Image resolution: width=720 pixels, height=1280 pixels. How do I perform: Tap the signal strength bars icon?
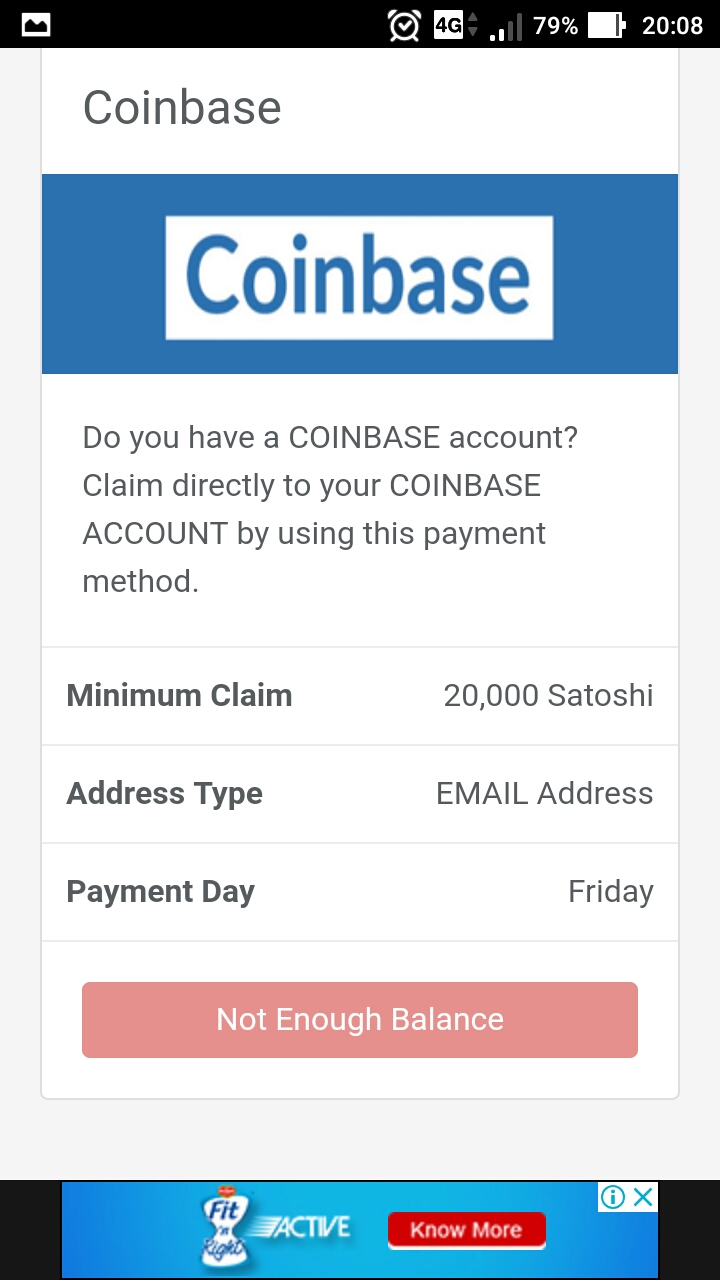(x=506, y=27)
